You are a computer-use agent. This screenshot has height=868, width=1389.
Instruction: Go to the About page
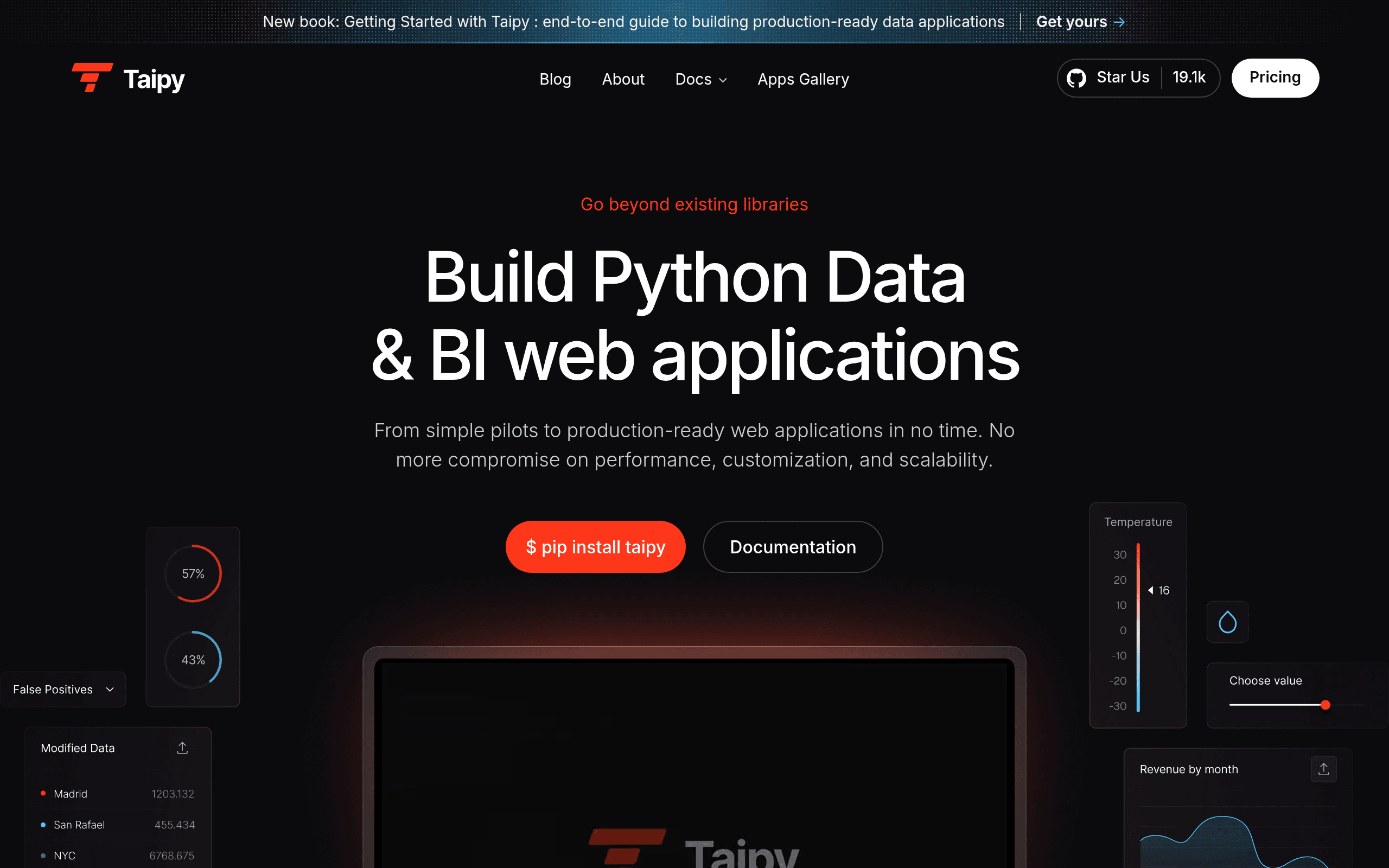click(623, 79)
